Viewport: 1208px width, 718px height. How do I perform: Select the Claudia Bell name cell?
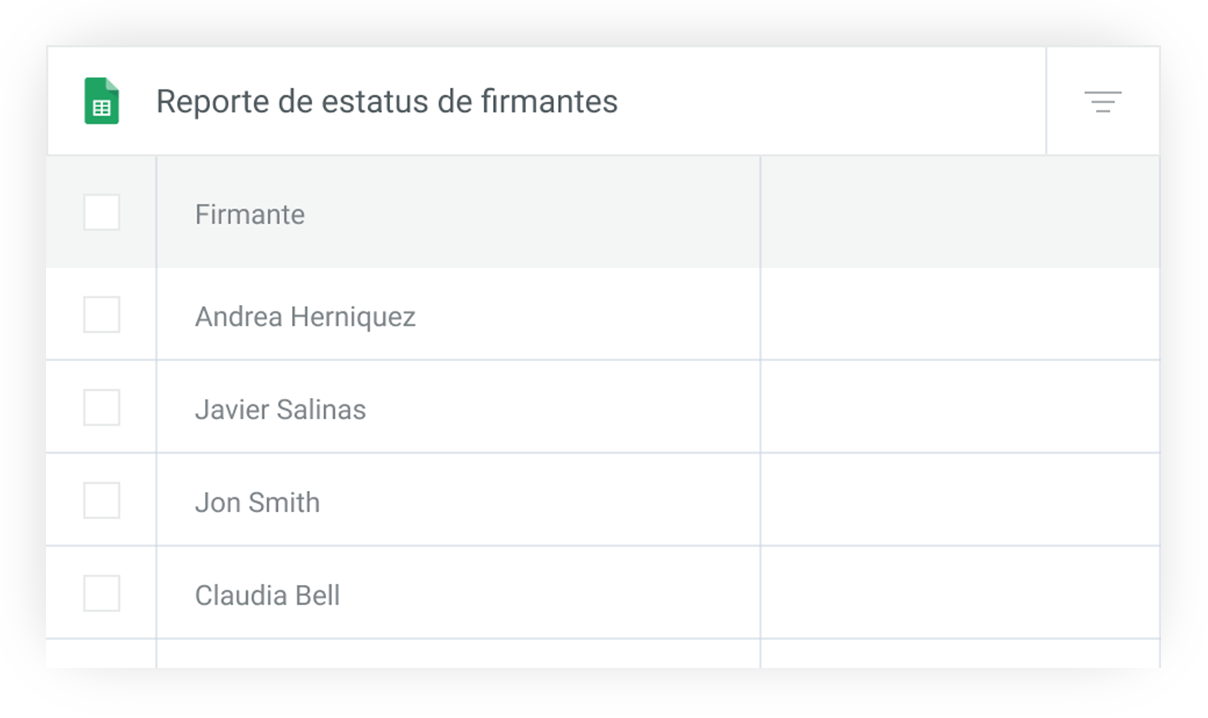click(458, 594)
